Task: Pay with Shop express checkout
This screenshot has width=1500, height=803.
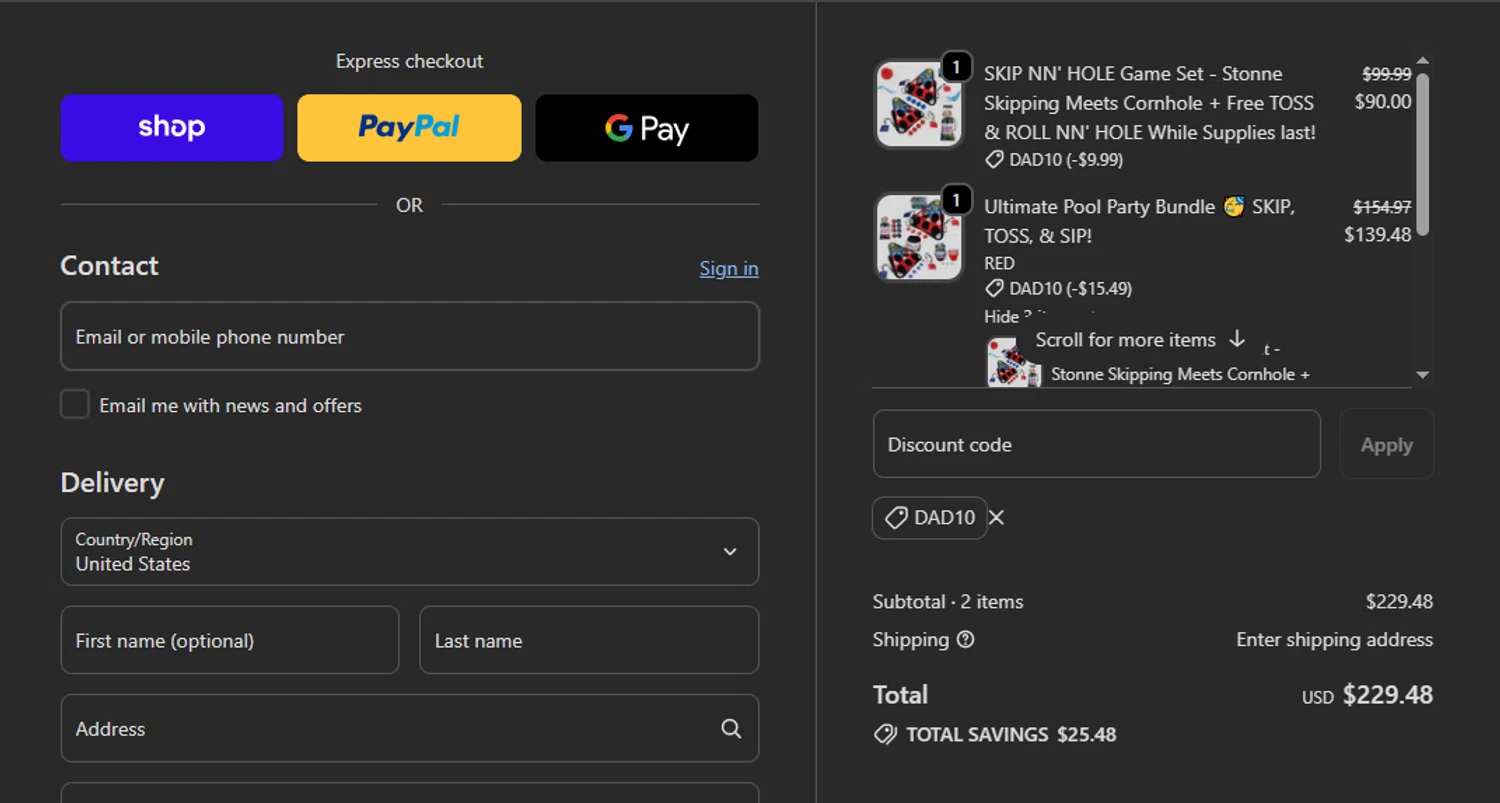Action: point(172,128)
